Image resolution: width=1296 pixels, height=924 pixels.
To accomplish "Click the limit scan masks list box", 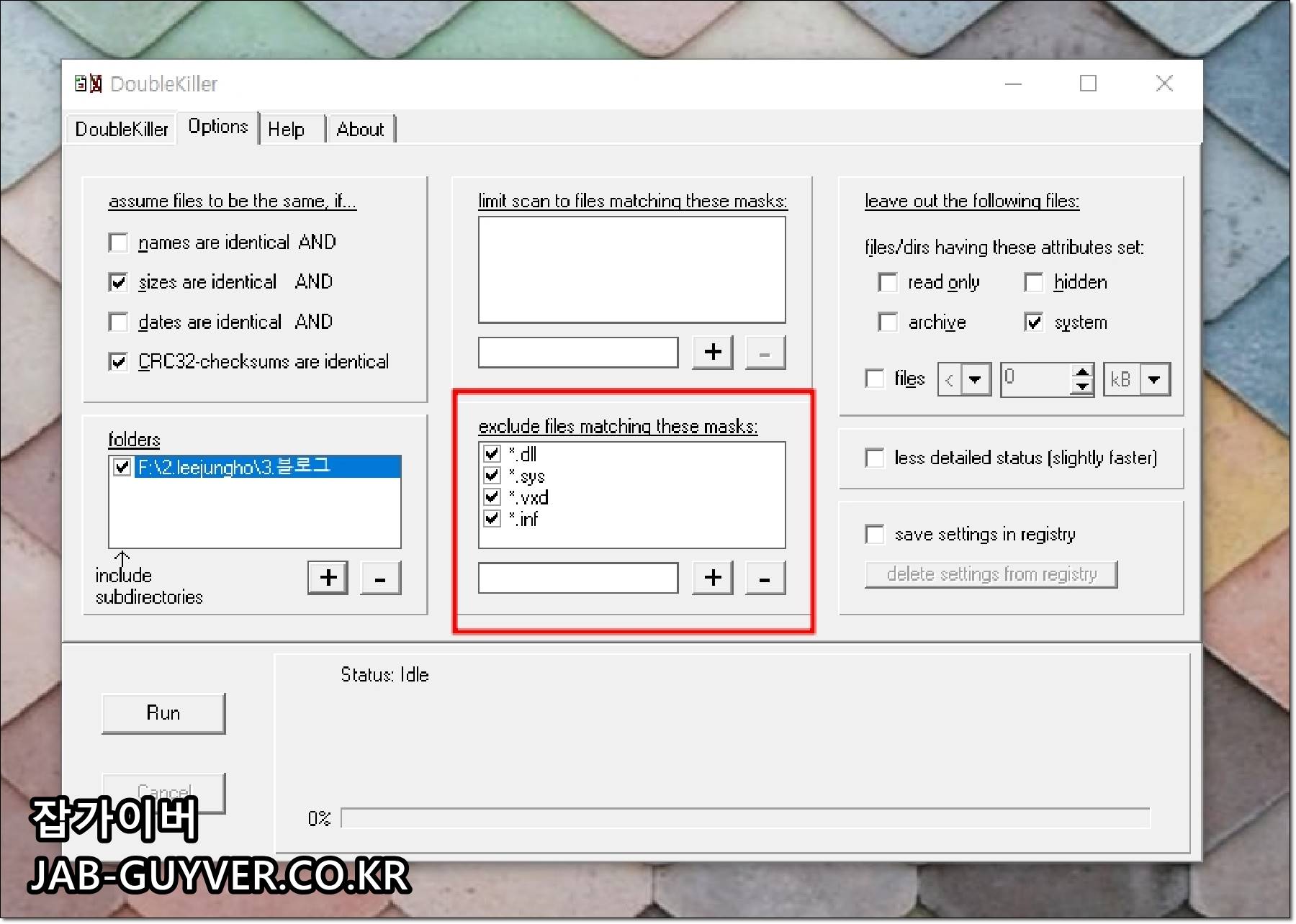I will point(632,270).
